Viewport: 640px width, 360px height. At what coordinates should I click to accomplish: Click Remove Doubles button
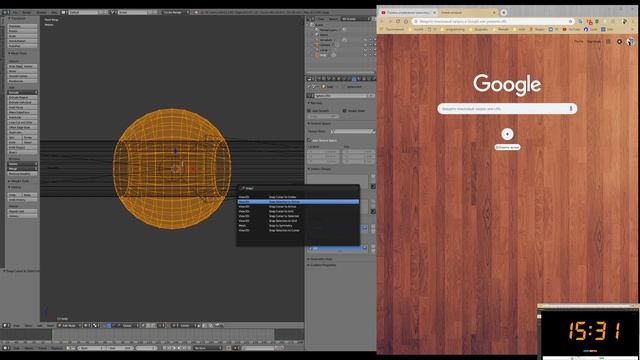(x=22, y=173)
